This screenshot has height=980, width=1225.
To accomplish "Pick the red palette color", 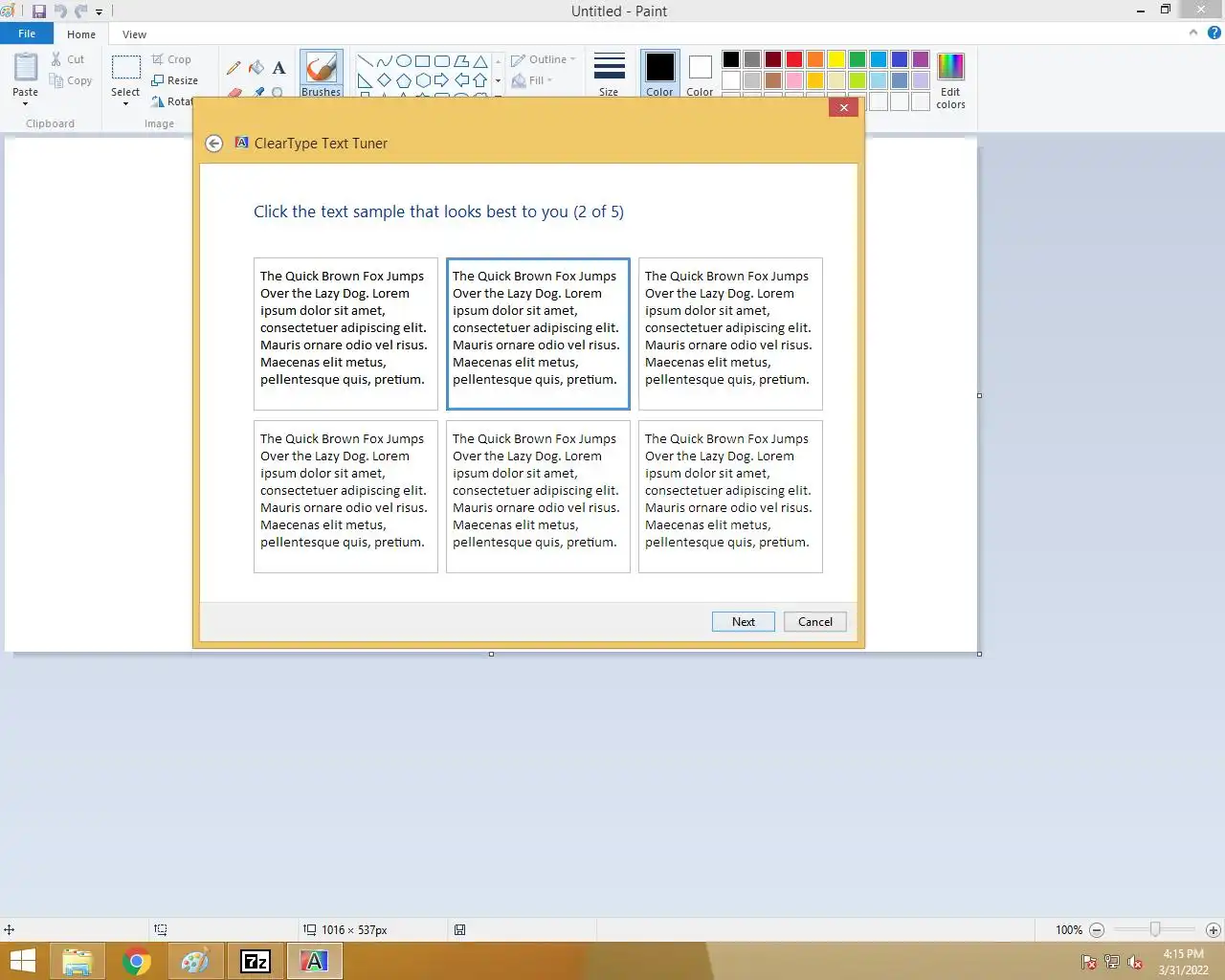I will coord(794,59).
